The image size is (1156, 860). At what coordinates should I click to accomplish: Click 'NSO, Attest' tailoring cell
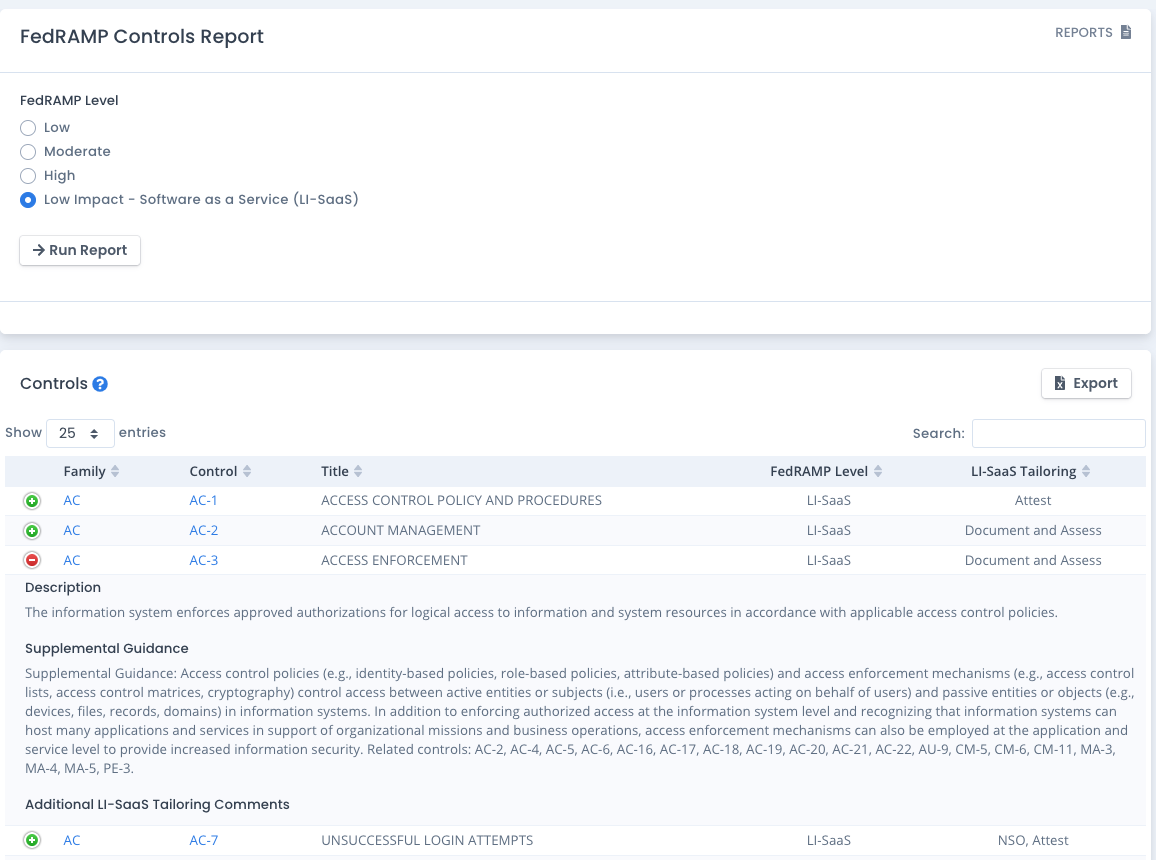[1033, 840]
